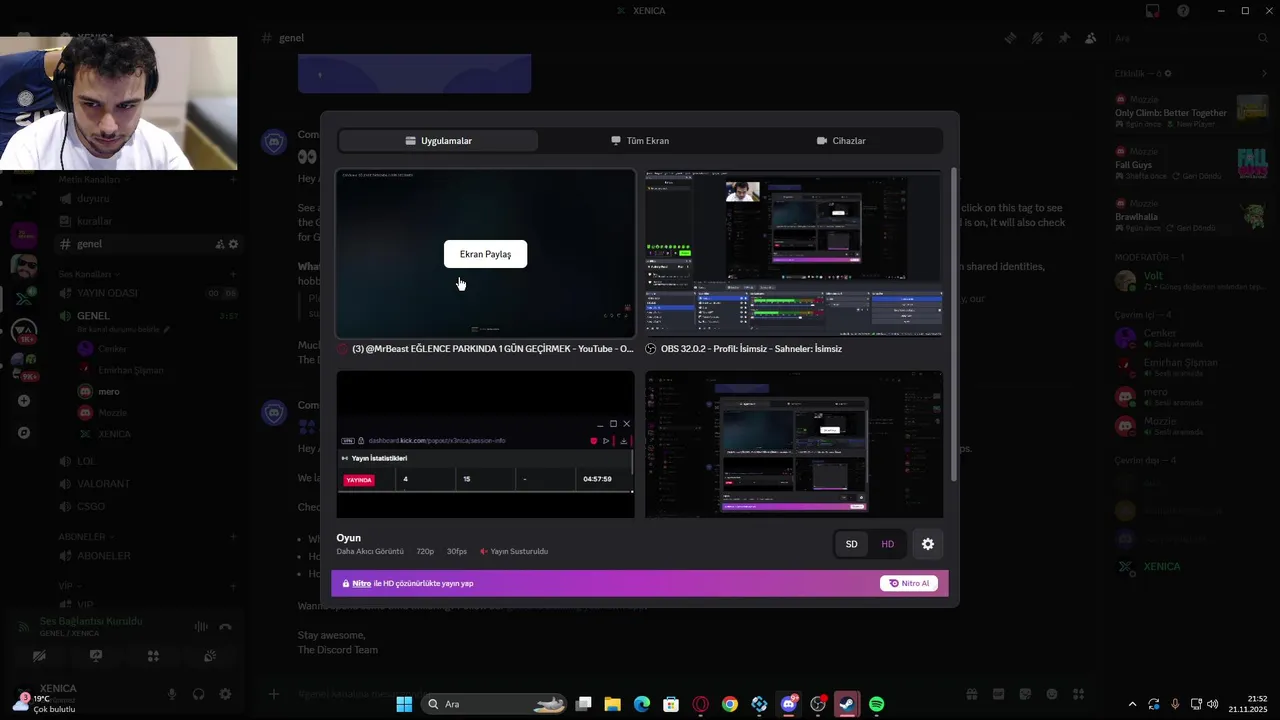Image resolution: width=1280 pixels, height=720 pixels.
Task: Open Google Chrome from the taskbar
Action: pos(730,704)
